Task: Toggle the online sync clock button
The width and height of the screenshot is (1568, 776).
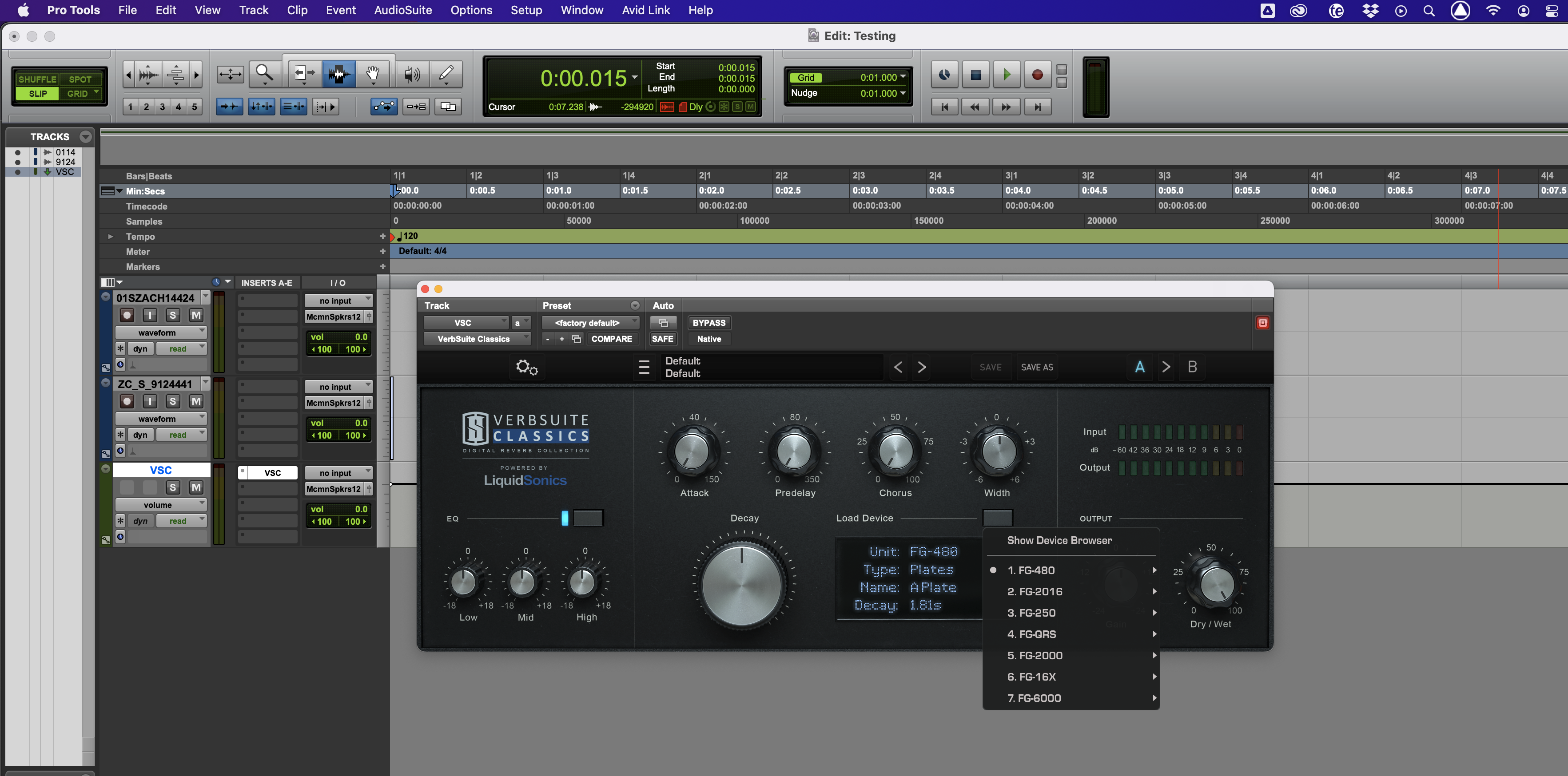Action: coord(944,75)
